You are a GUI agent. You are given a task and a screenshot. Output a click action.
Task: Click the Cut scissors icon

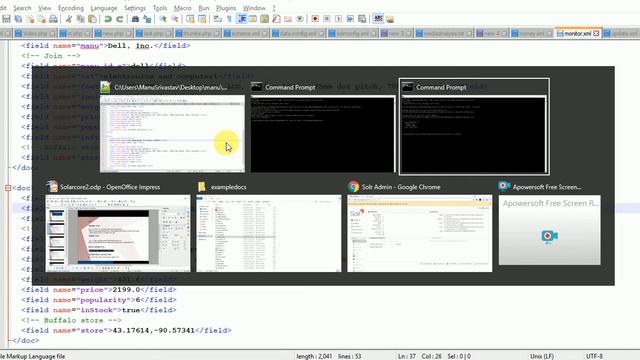[69, 19]
